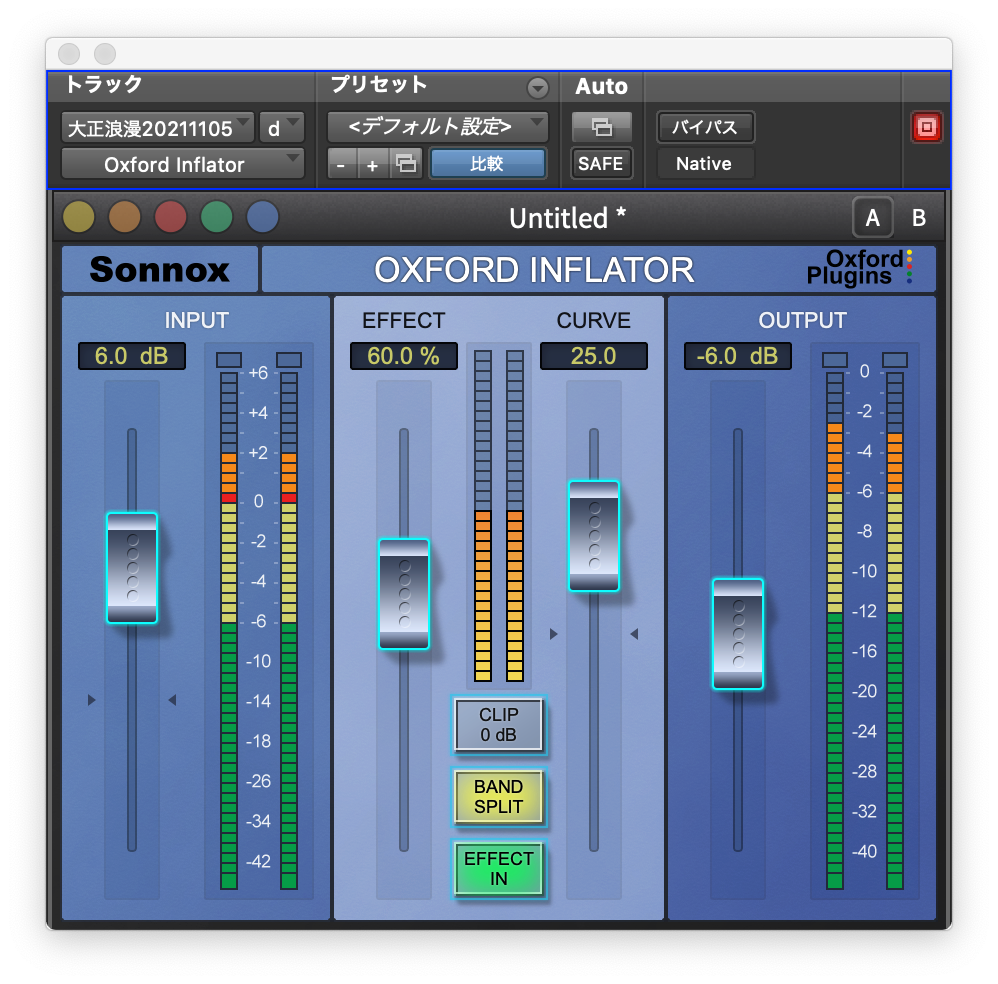Click the SAFE automation button
Viewport: 998px width, 984px height.
(601, 163)
